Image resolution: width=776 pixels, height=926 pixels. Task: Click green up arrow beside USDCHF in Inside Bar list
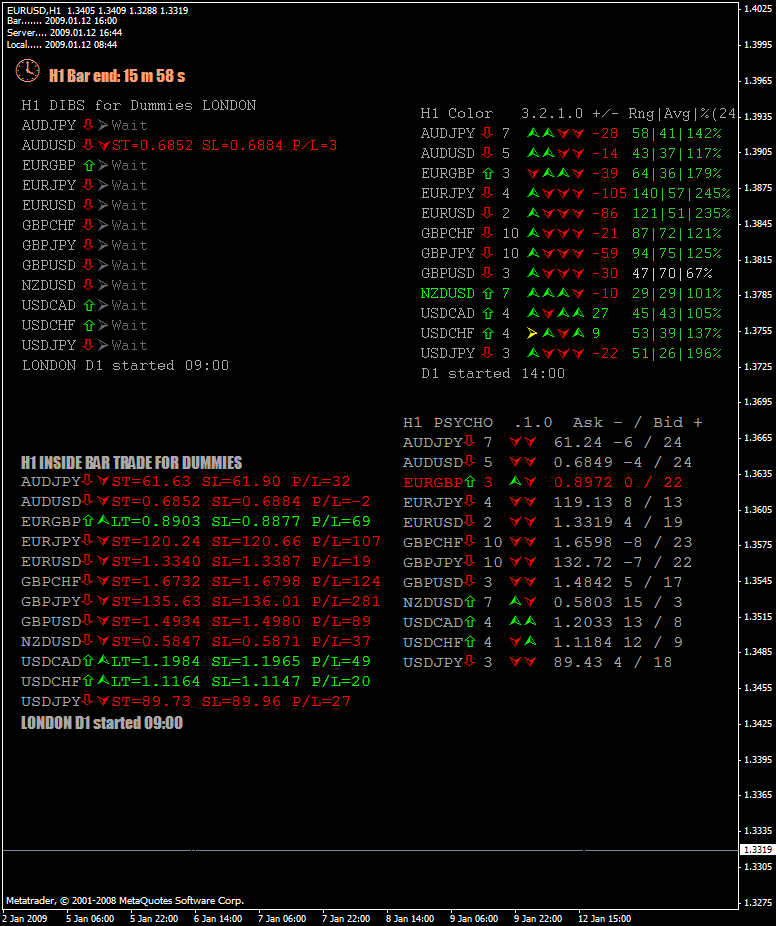pos(88,681)
